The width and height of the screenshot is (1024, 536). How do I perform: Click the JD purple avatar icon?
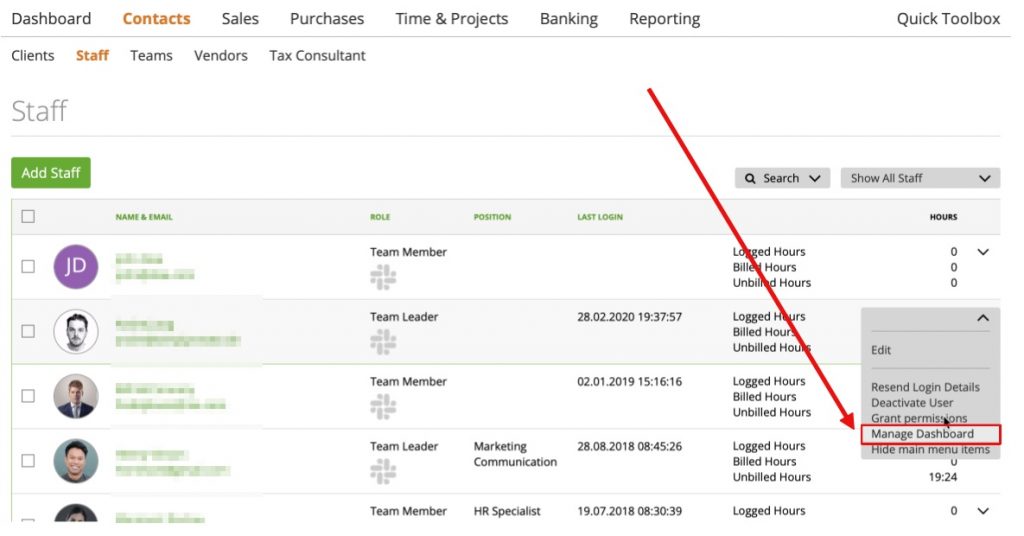76,266
